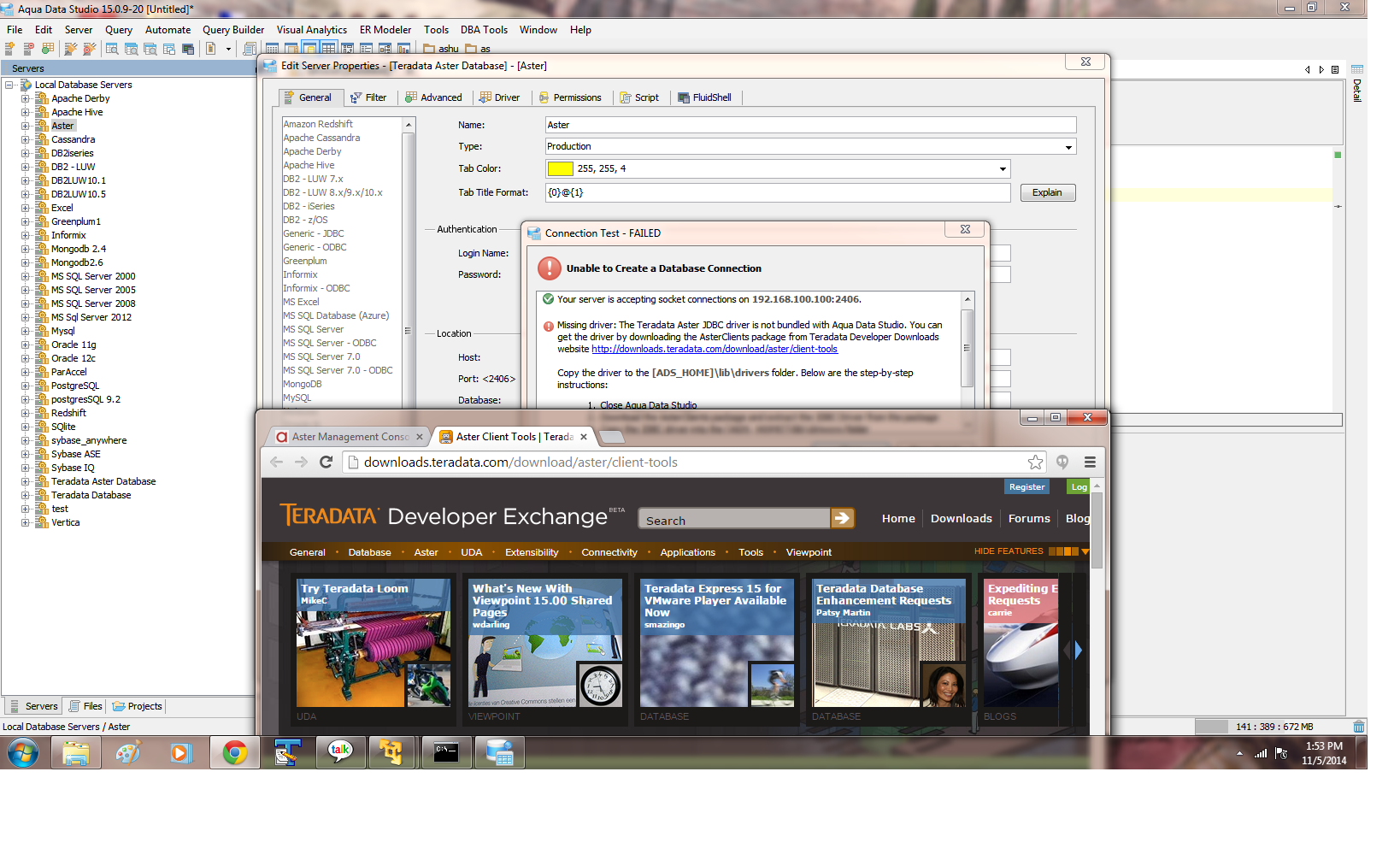The image size is (1400, 860).
Task: Open the Forums link in site navigation
Action: 1029,518
